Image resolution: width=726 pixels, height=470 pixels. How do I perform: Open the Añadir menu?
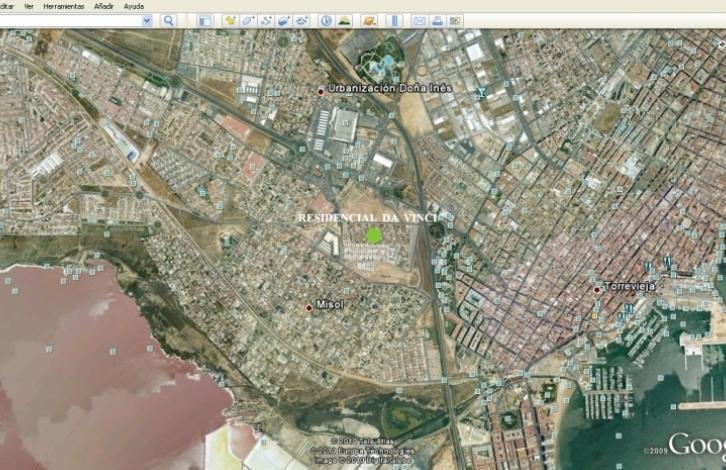(103, 6)
